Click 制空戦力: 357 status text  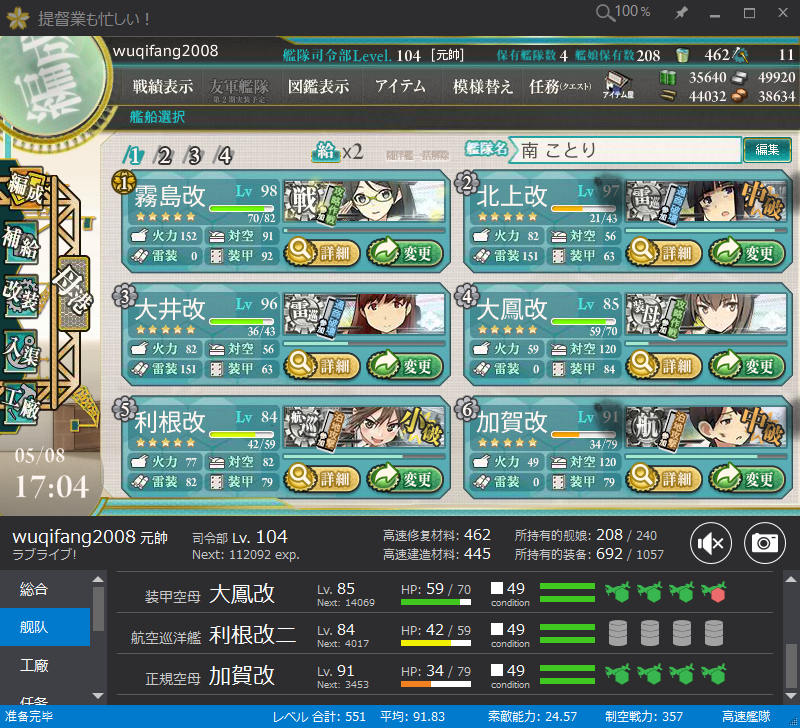[644, 717]
